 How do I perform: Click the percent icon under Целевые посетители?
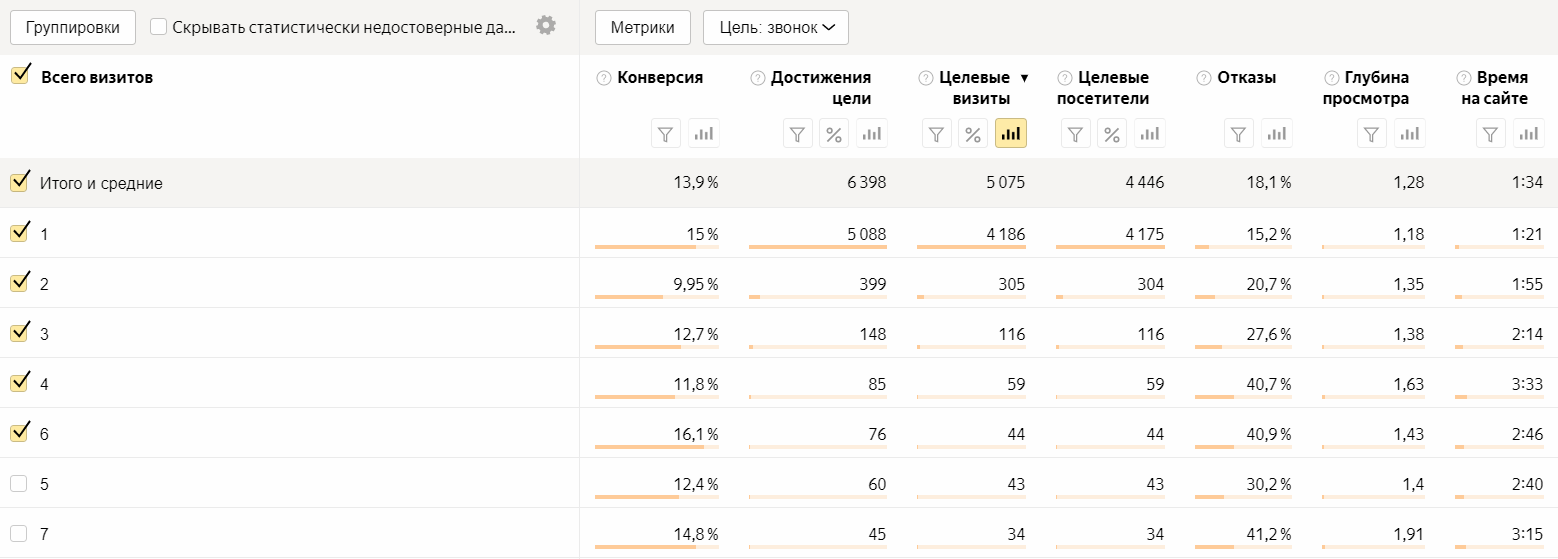tap(1112, 133)
